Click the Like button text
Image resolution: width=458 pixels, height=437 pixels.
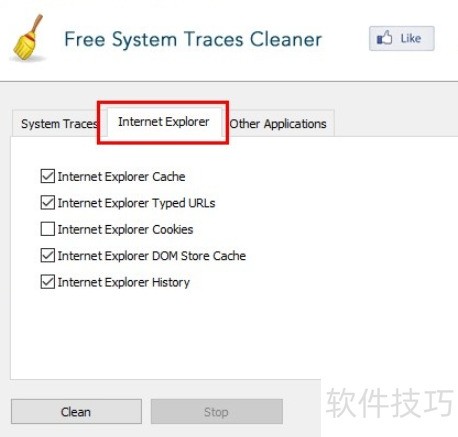(x=411, y=38)
